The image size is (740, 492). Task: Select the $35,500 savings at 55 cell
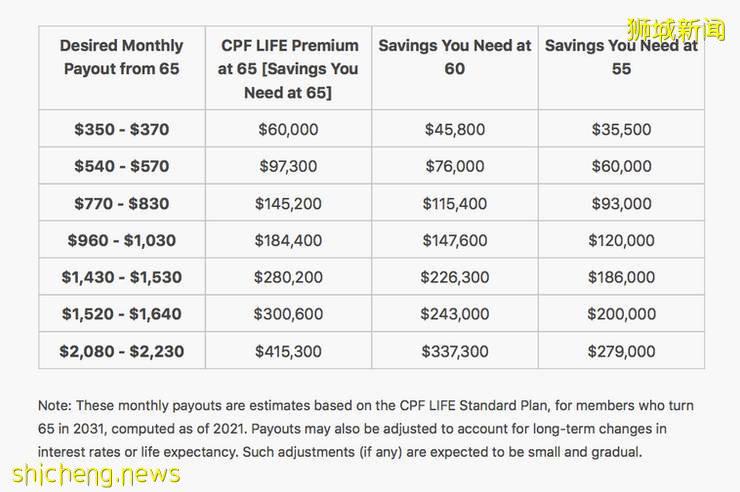pos(621,129)
